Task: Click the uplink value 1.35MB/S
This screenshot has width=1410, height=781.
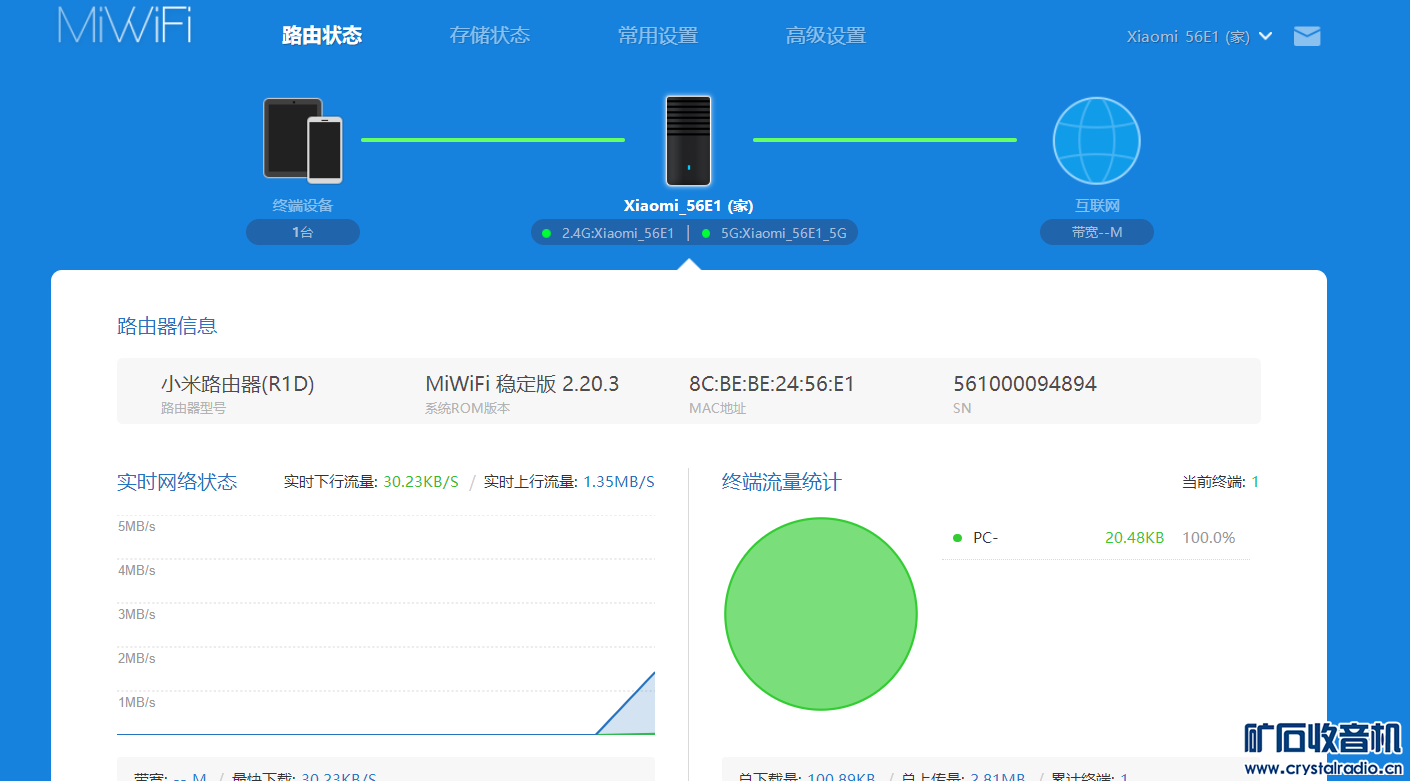Action: (x=619, y=482)
